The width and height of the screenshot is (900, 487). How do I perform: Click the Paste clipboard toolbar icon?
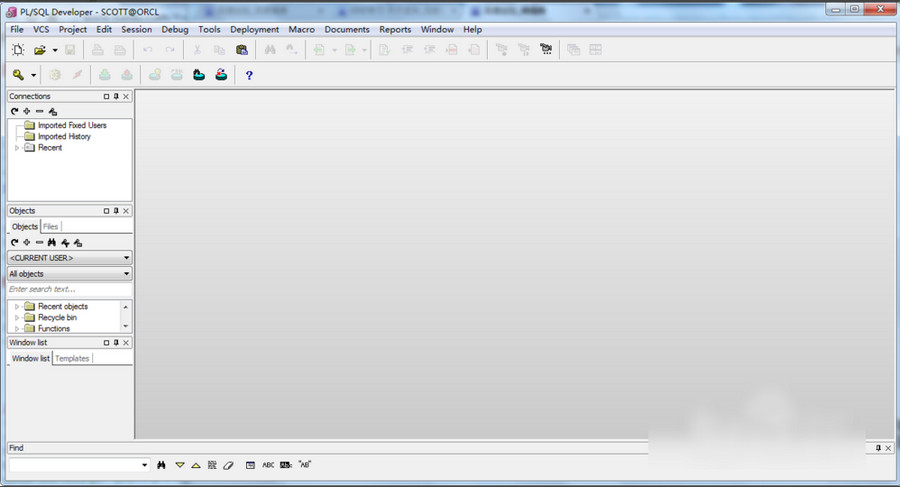241,50
